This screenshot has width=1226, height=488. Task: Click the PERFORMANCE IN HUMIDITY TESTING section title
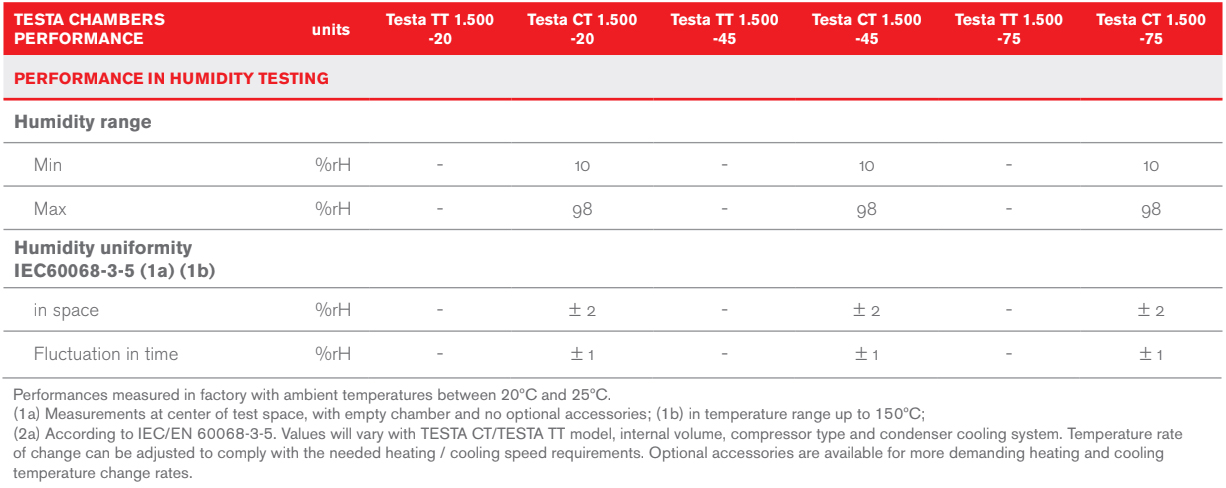tap(171, 78)
